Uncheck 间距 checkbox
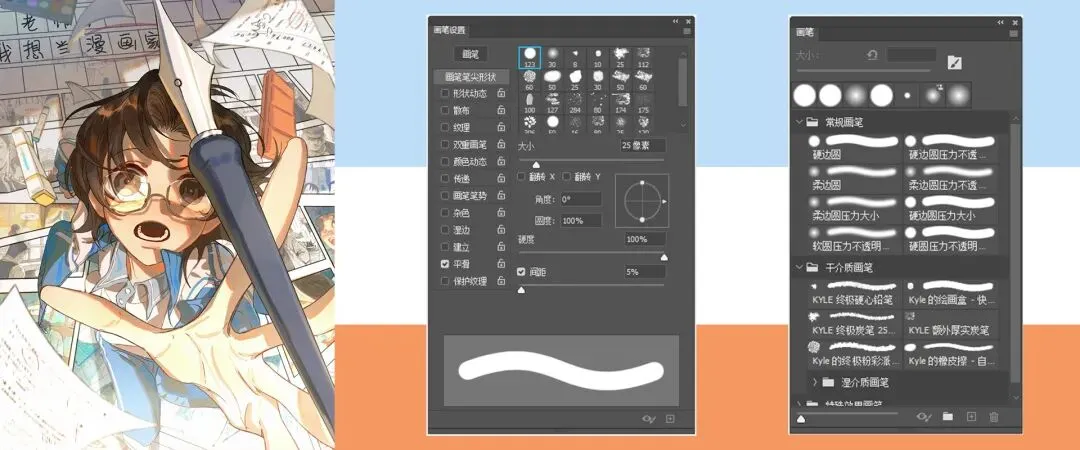Image resolution: width=1080 pixels, height=450 pixels. click(521, 272)
